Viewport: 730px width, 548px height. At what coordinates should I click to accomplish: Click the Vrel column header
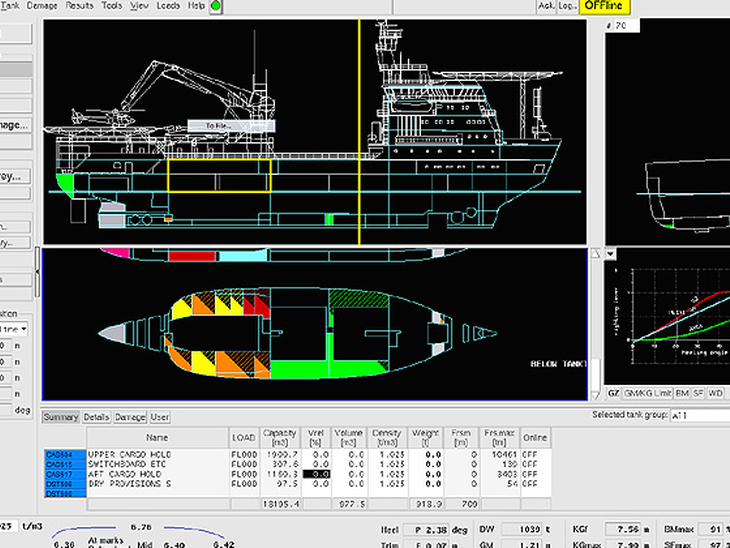316,438
